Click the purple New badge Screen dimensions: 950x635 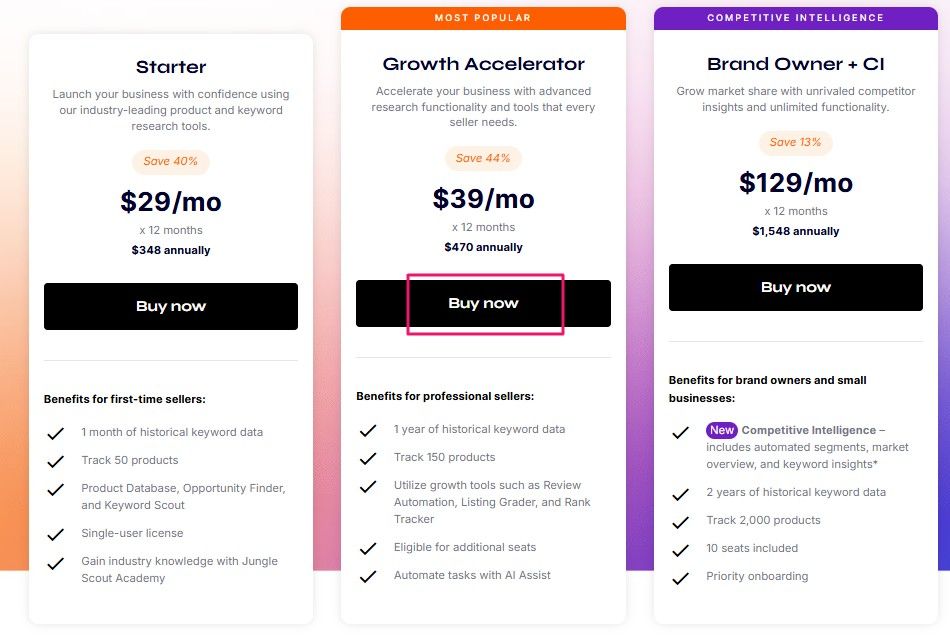[721, 430]
